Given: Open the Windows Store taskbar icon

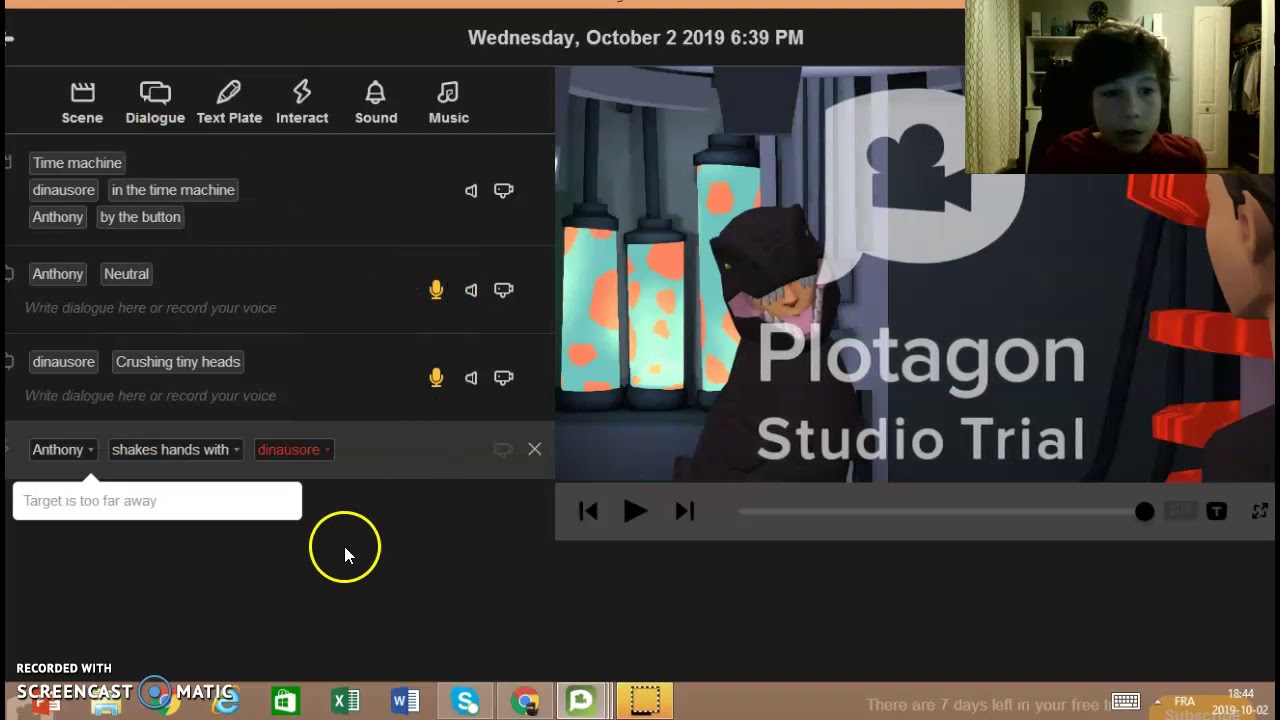Looking at the screenshot, I should [285, 702].
